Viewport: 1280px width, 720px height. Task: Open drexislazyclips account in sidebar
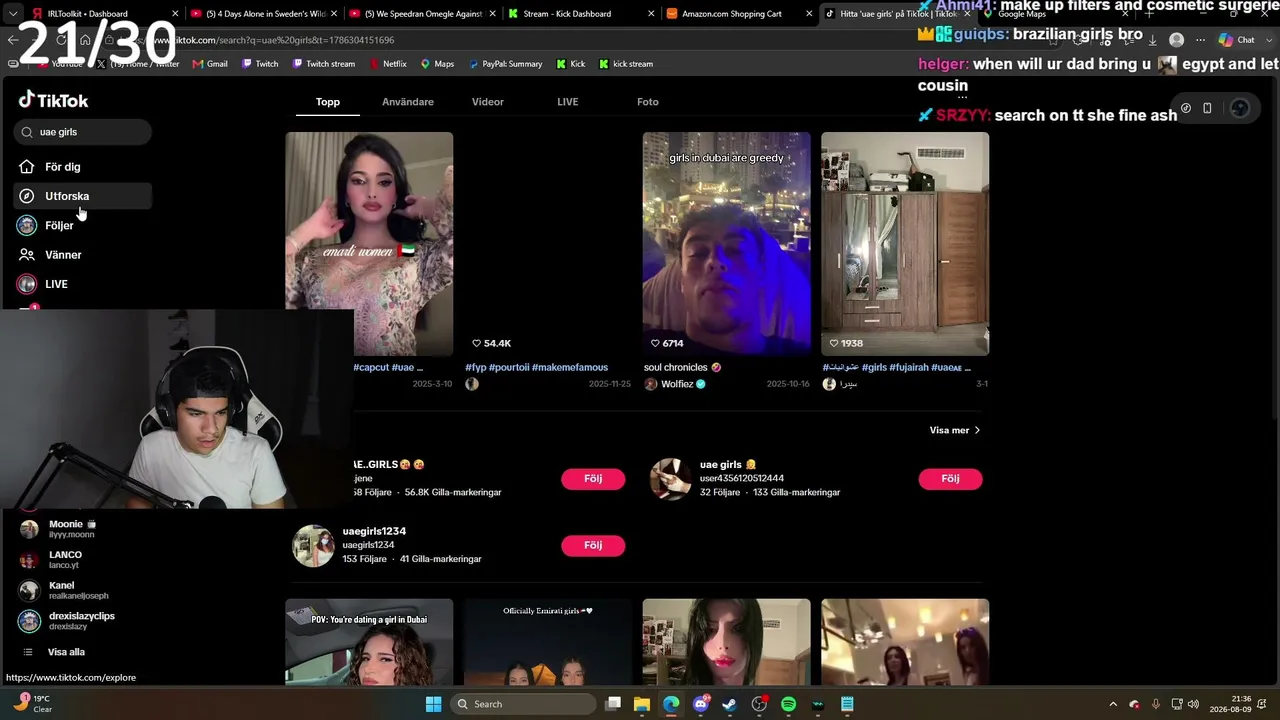(x=82, y=621)
